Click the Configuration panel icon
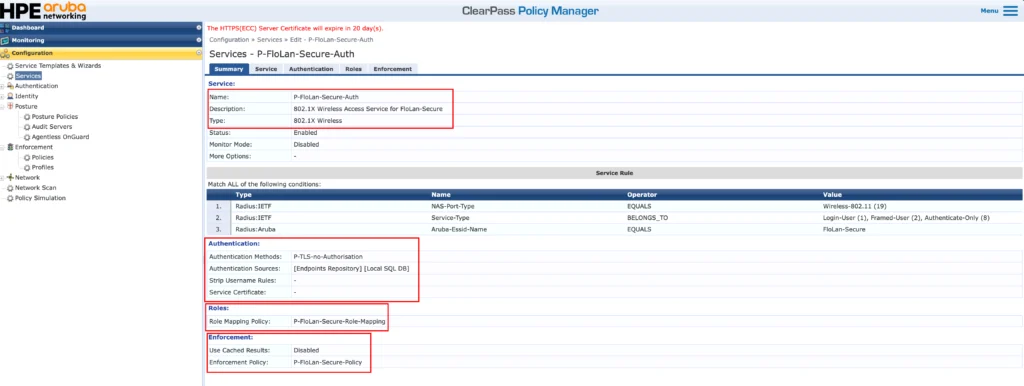 [5, 53]
